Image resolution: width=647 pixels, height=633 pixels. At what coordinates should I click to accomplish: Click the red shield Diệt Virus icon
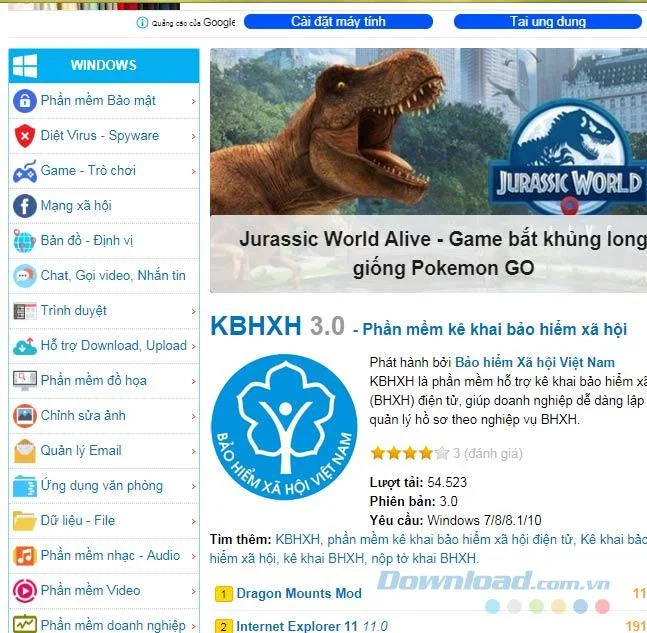pyautogui.click(x=25, y=136)
